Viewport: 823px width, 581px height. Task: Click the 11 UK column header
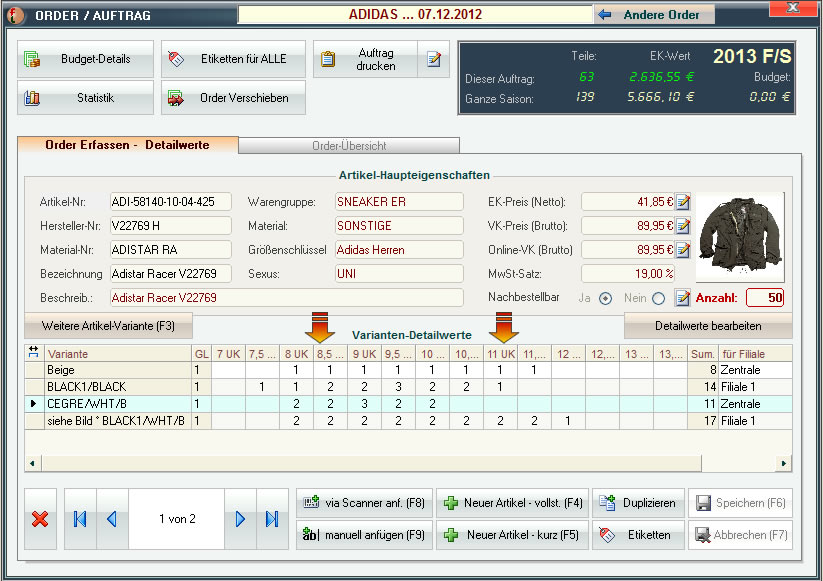tap(501, 354)
